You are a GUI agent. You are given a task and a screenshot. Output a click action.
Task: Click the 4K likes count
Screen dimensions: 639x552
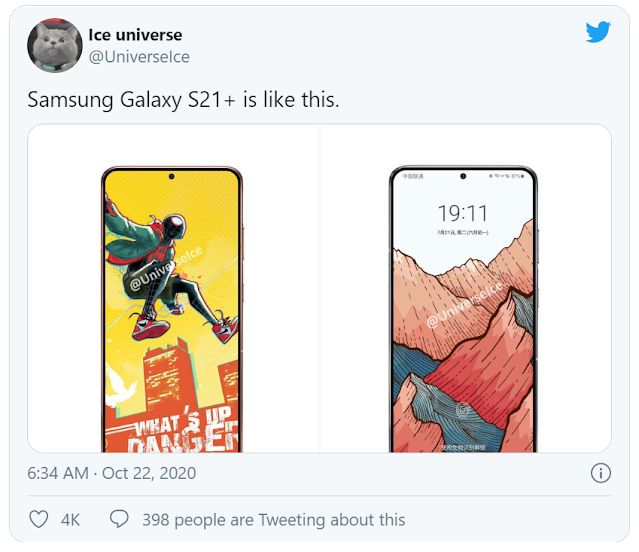(x=71, y=520)
